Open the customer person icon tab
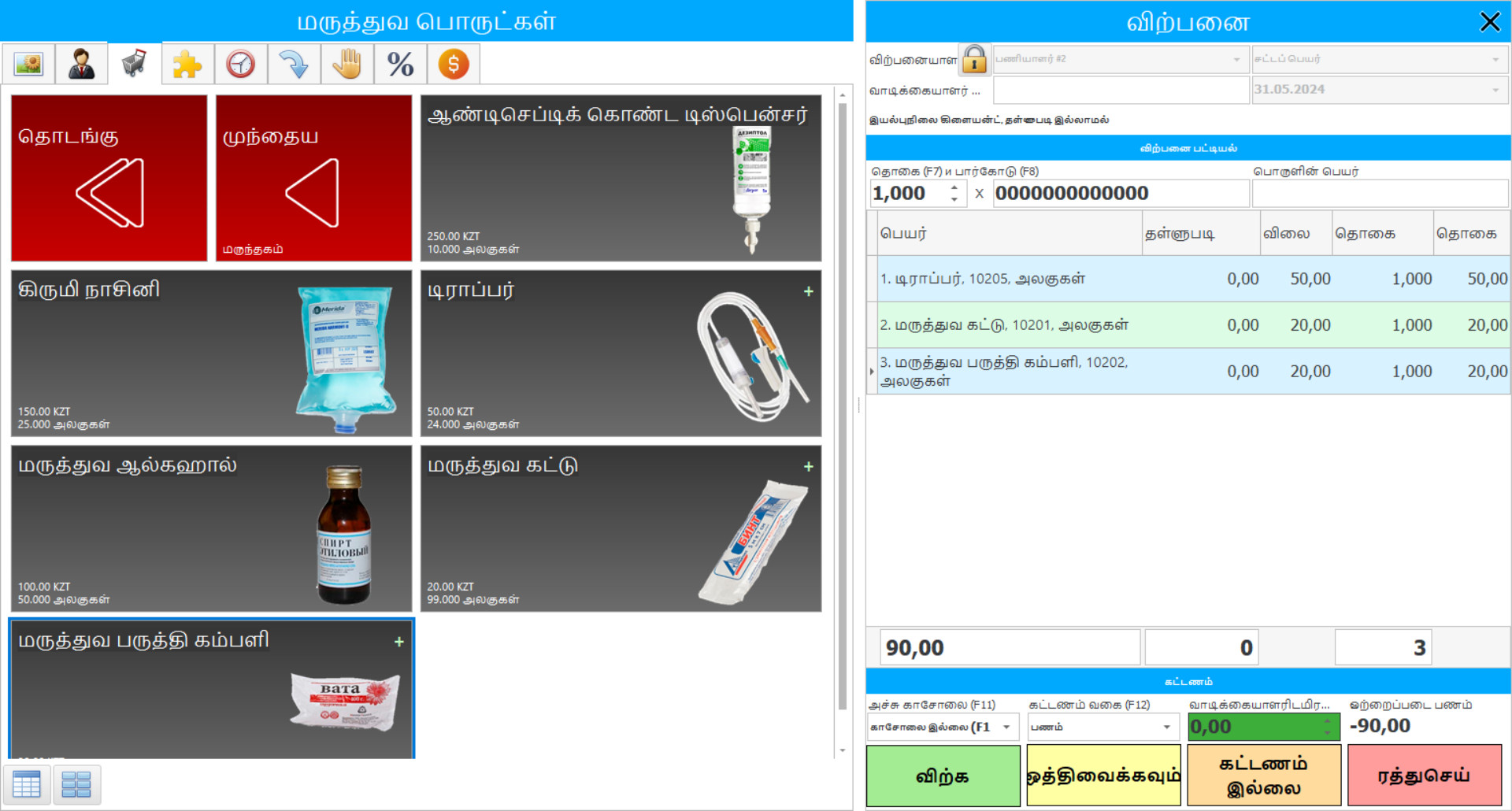The height and width of the screenshot is (811, 1512). 81,64
